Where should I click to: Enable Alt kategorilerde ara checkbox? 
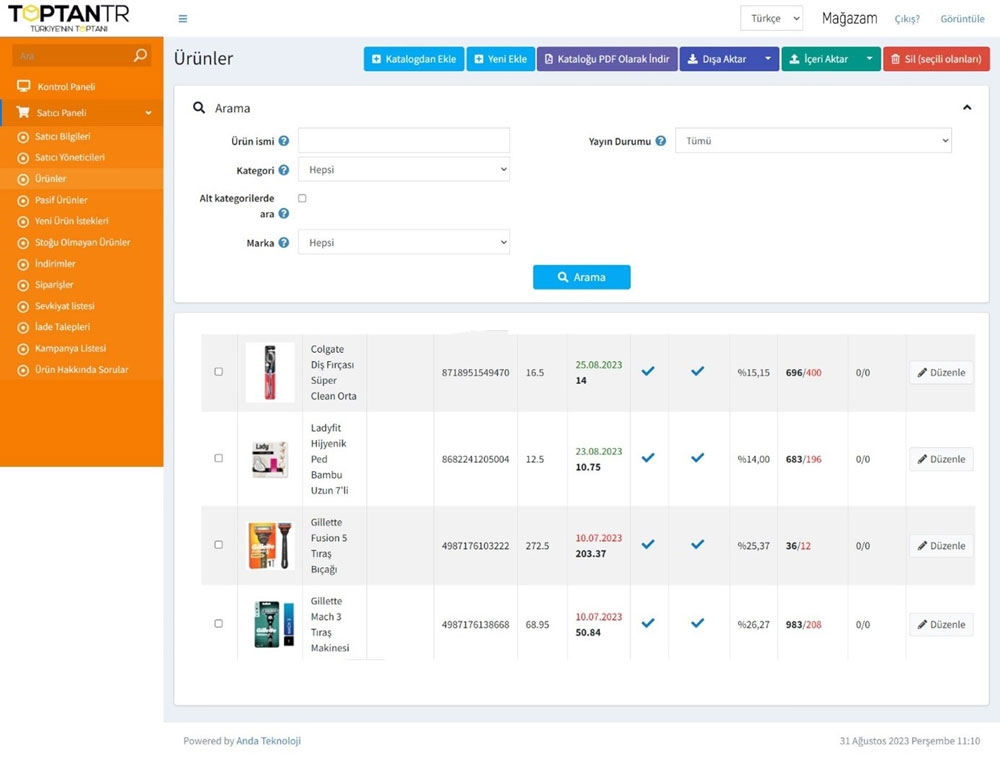click(x=302, y=198)
